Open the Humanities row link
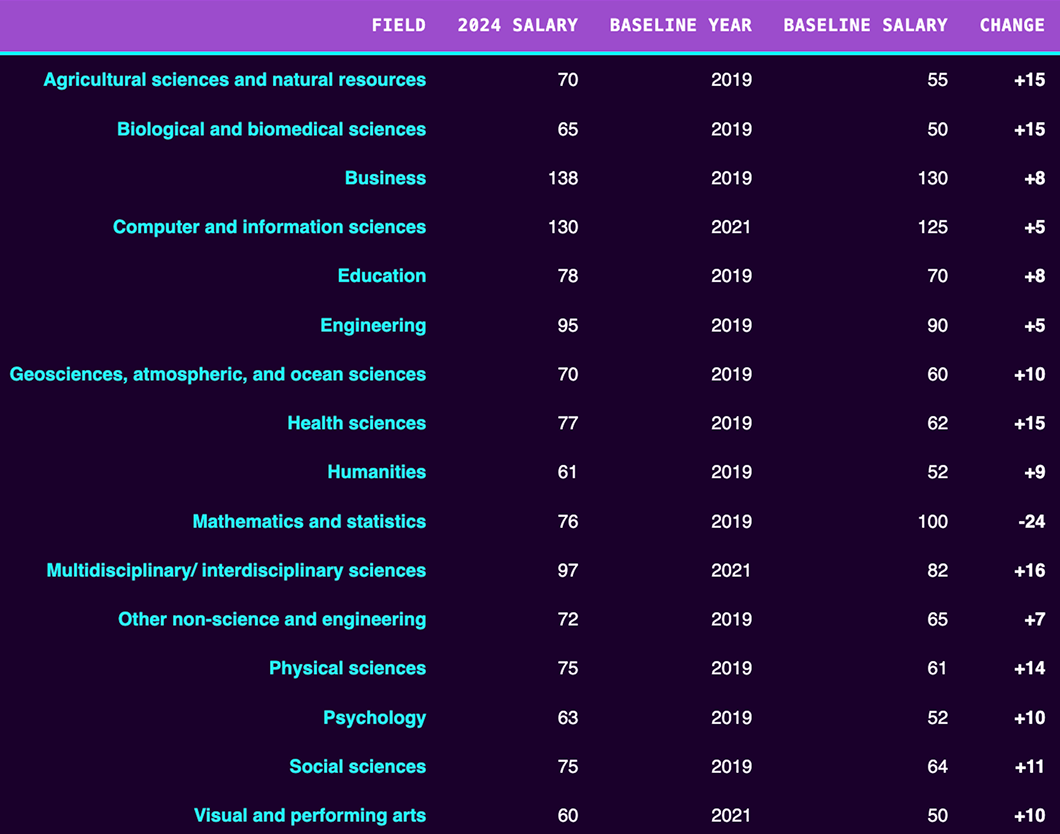 tap(377, 472)
